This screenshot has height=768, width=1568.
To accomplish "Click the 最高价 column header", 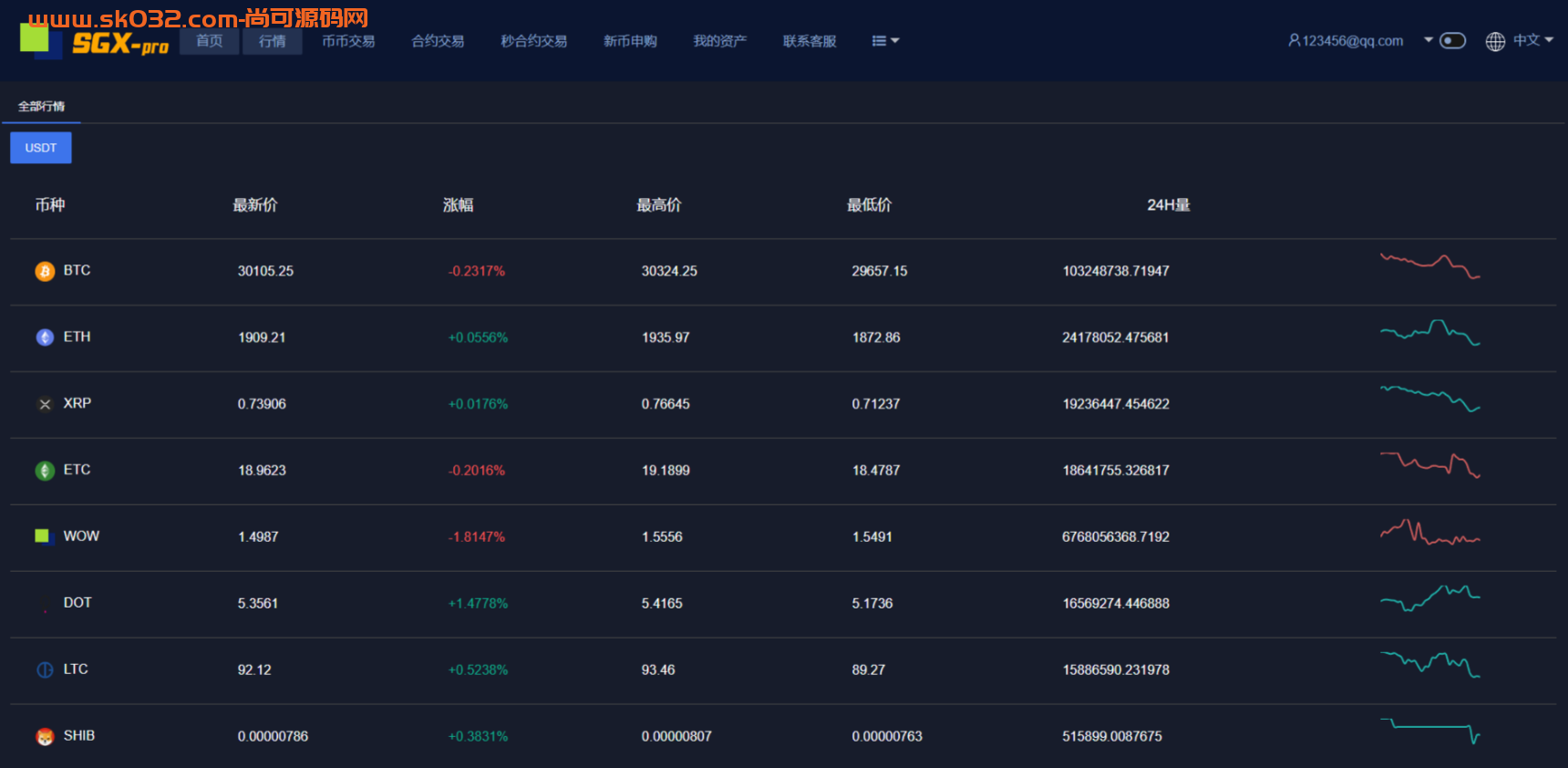I will point(659,205).
